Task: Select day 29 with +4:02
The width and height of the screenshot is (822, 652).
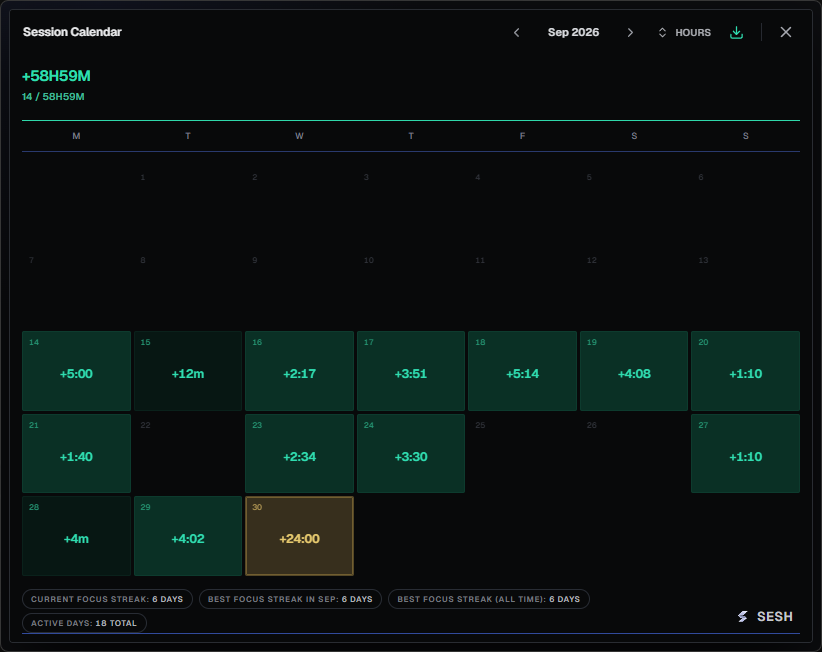Action: point(188,536)
